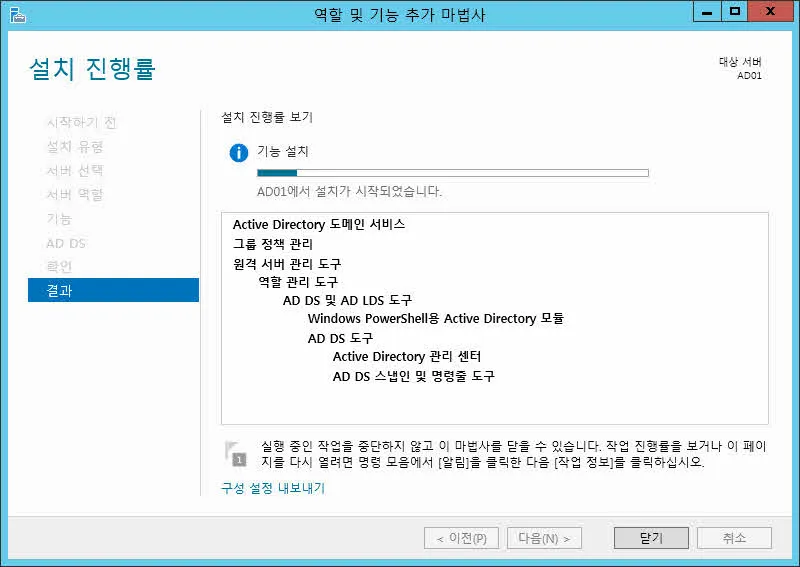This screenshot has height=567, width=800.
Task: Click the 다음(N) > button
Action: pyautogui.click(x=544, y=538)
